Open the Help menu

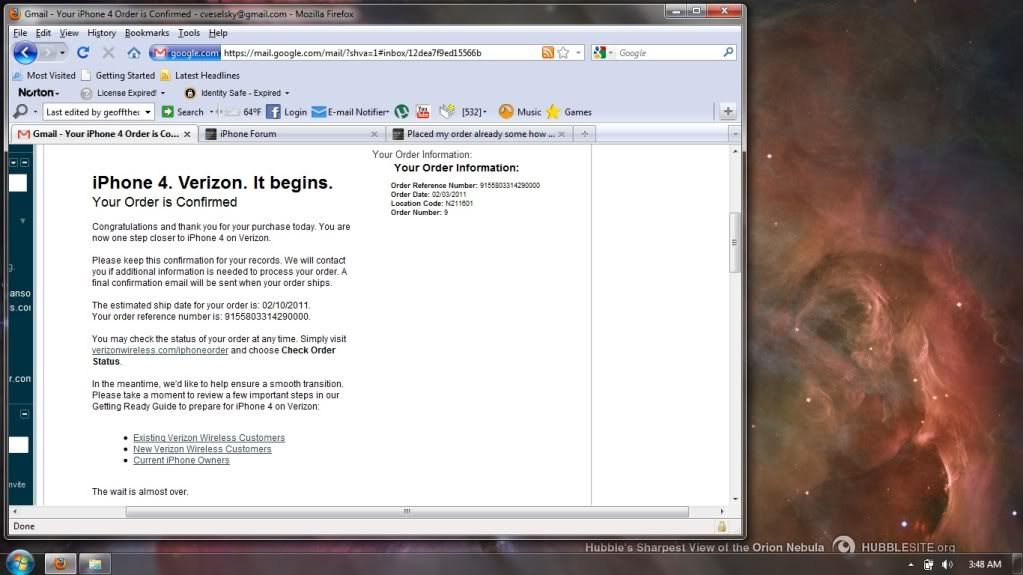[x=218, y=33]
